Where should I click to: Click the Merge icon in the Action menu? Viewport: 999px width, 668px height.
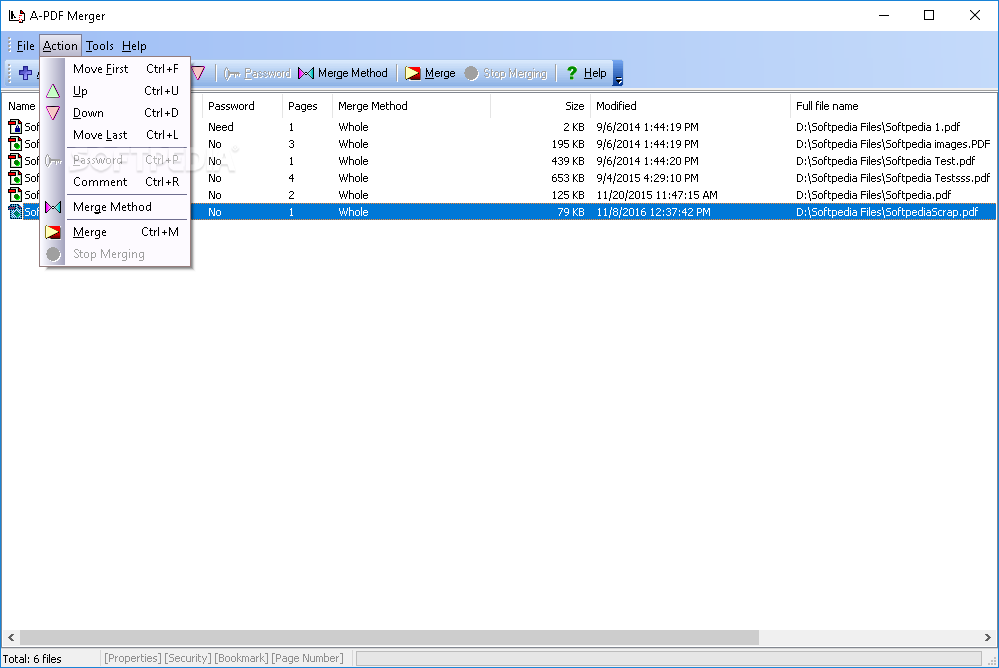click(53, 232)
